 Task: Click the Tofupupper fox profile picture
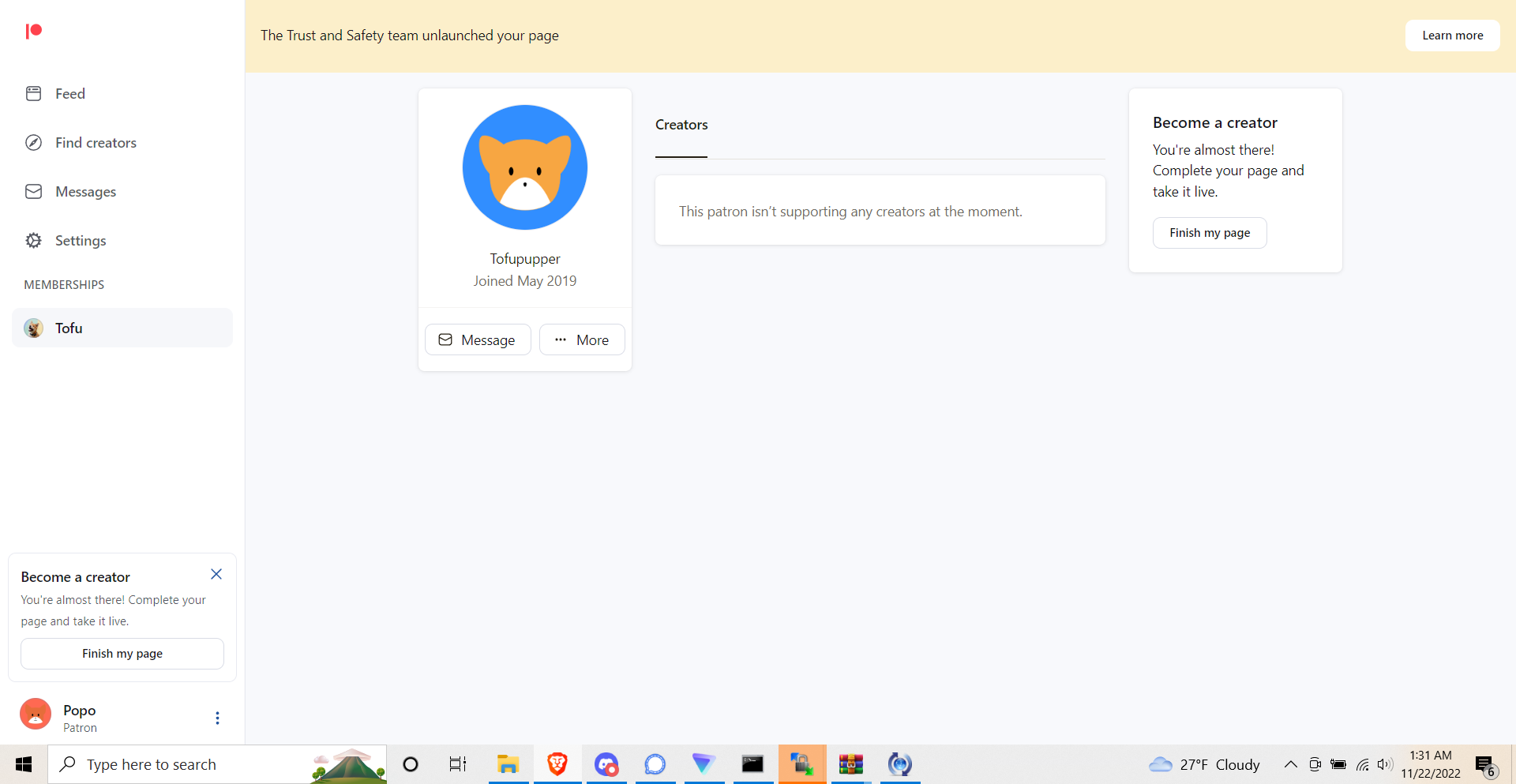click(525, 167)
